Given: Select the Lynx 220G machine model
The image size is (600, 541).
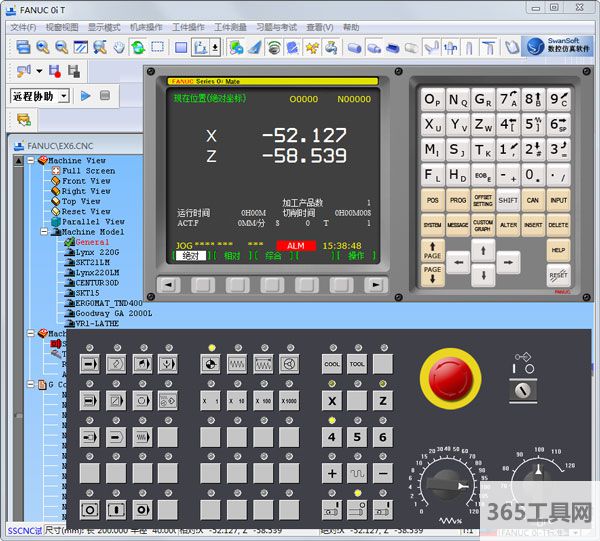Looking at the screenshot, I should click(96, 253).
